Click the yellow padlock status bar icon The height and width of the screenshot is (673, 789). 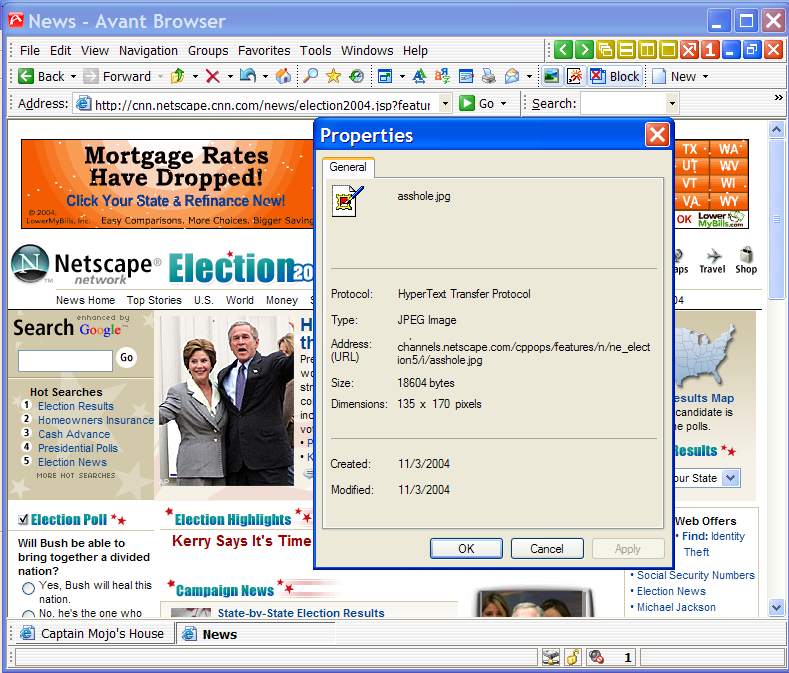coord(573,657)
